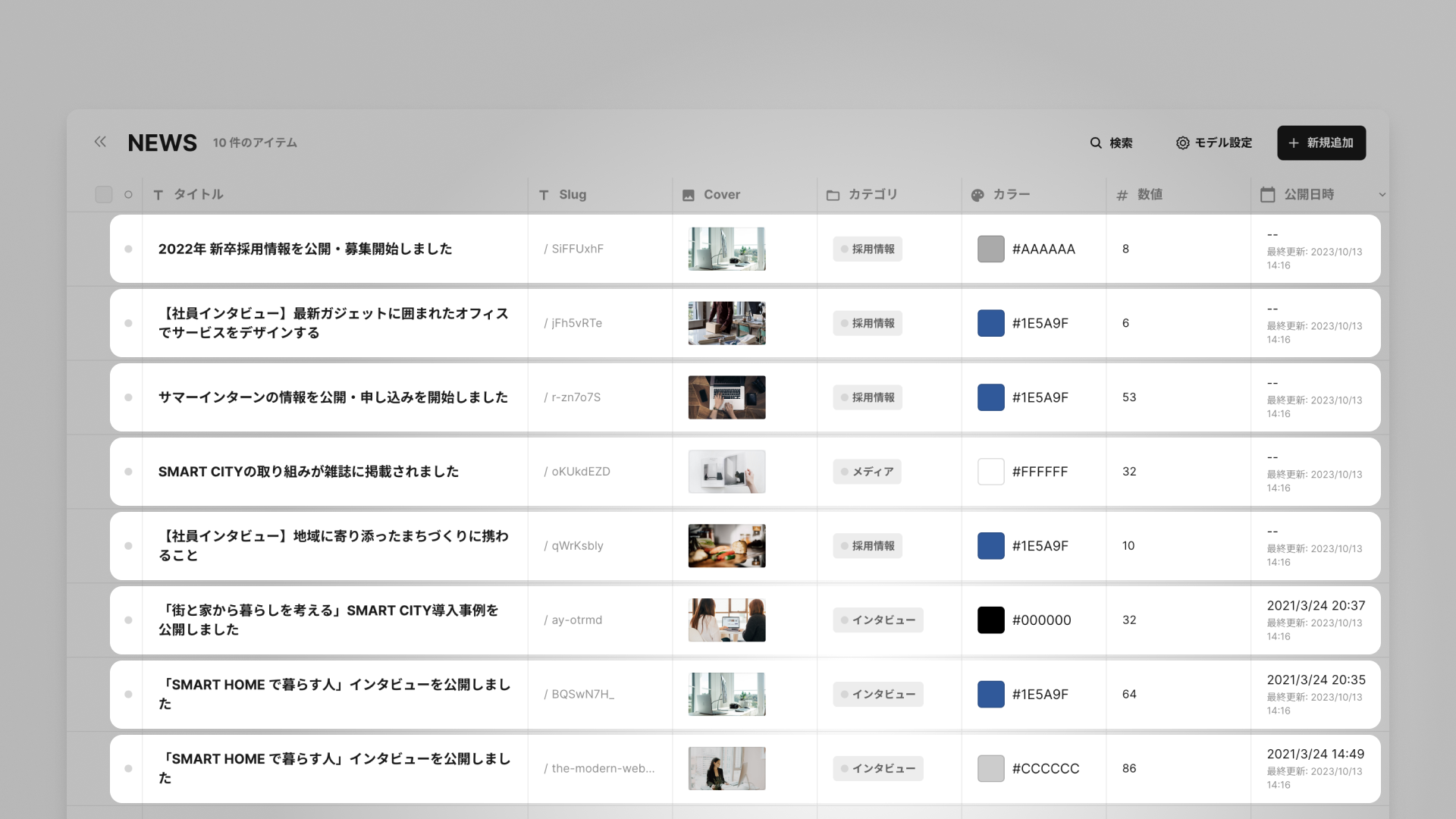The width and height of the screenshot is (1456, 819).
Task: Click numeric value 64
Action: click(x=1129, y=695)
